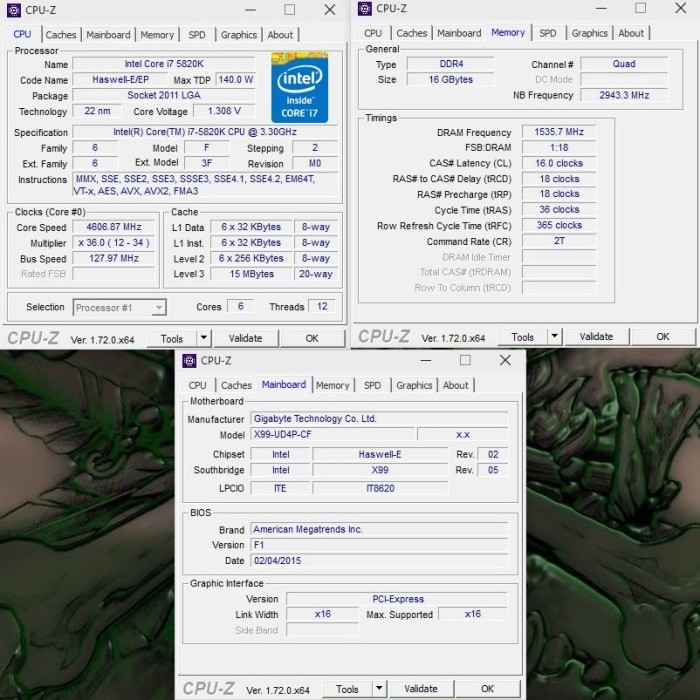This screenshot has width=700, height=700.
Task: Click memory Type field DDR4
Action: pyautogui.click(x=451, y=64)
